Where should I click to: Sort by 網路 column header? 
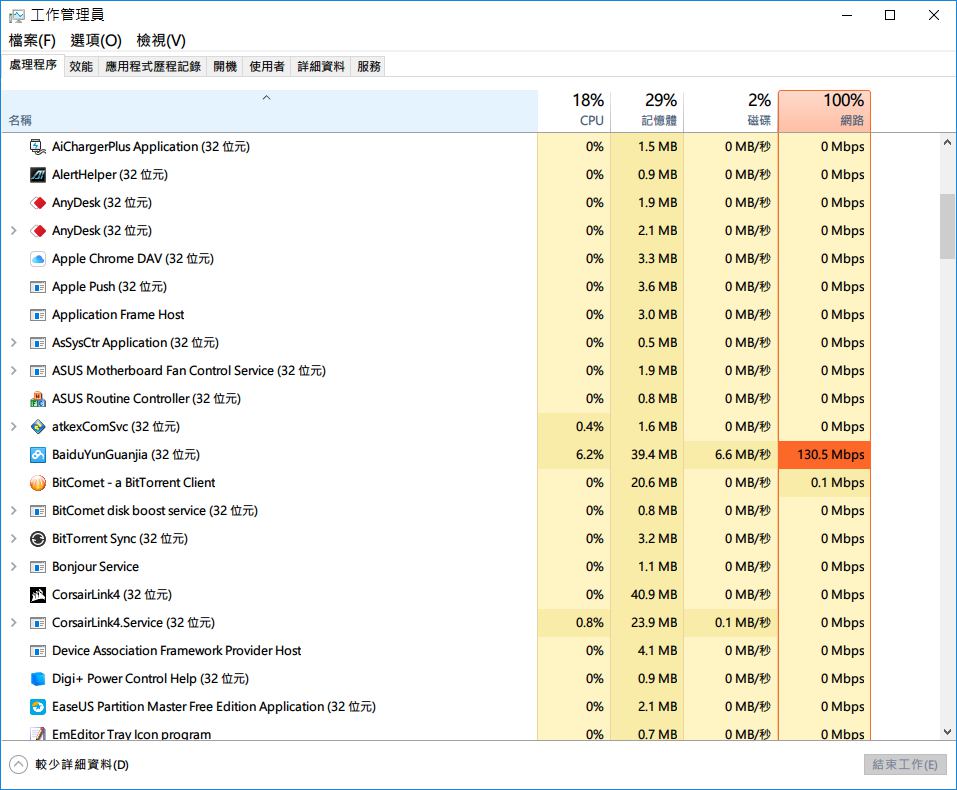tap(825, 111)
